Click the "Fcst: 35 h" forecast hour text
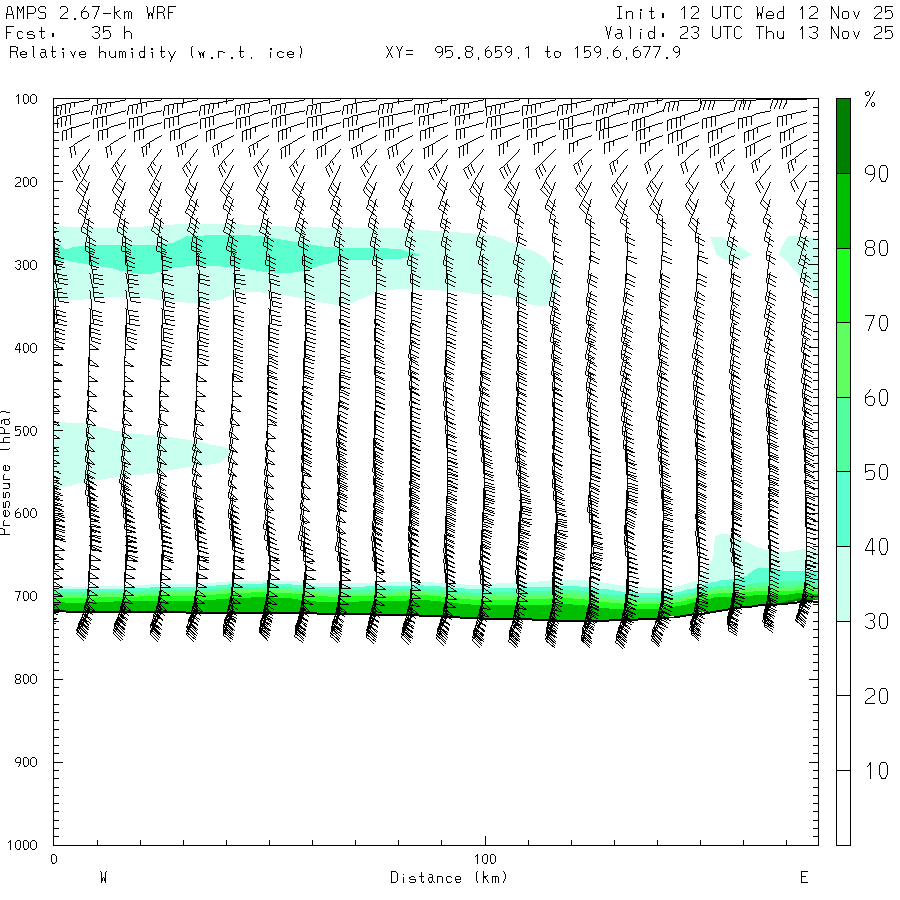900x900 pixels. pyautogui.click(x=69, y=33)
